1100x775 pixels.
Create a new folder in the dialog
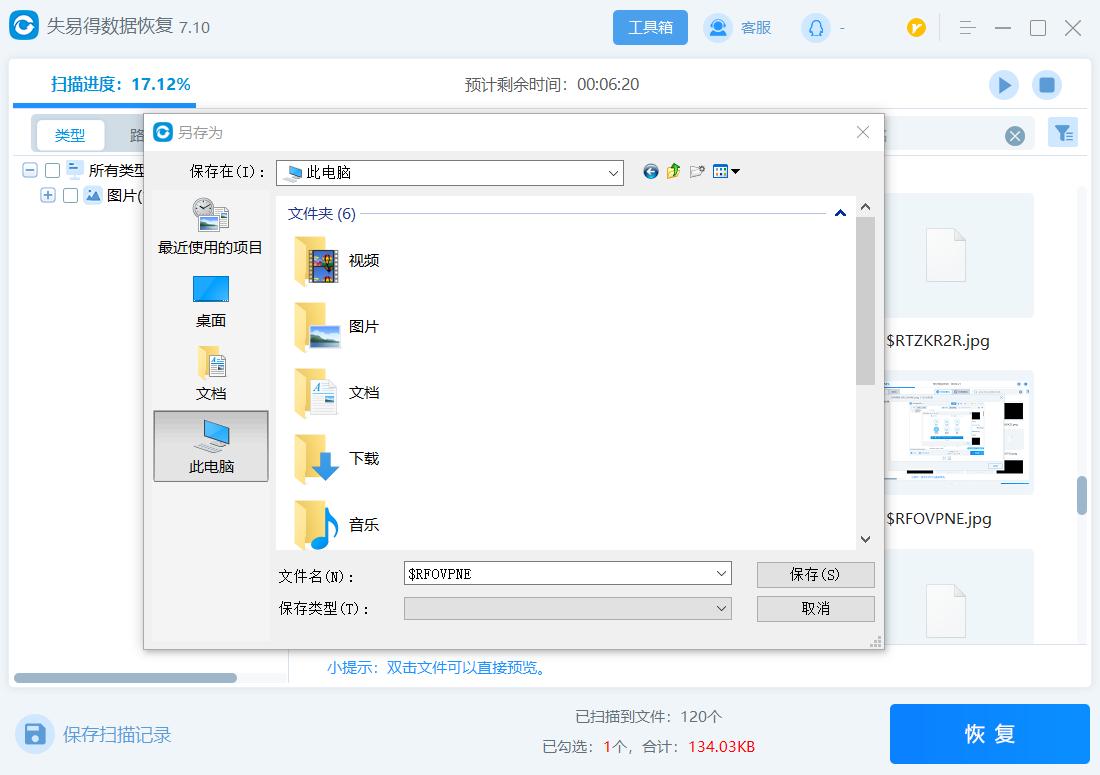pyautogui.click(x=699, y=171)
